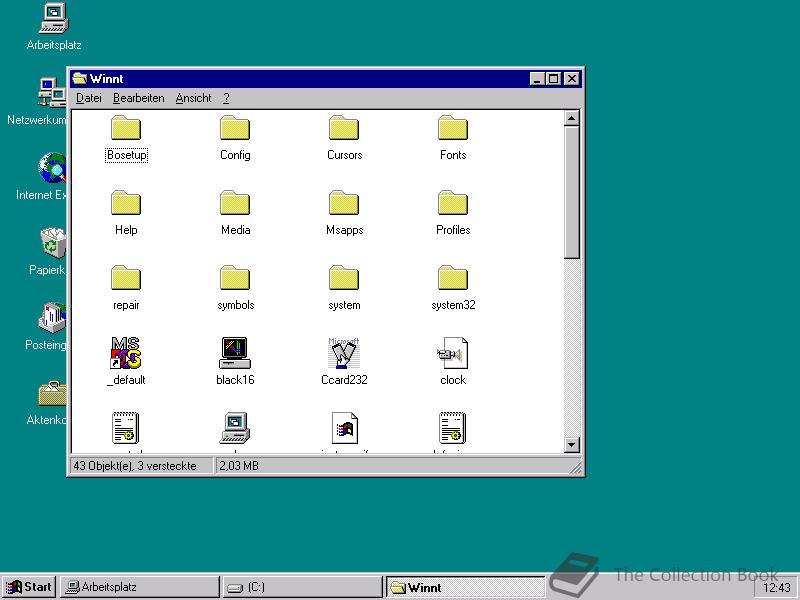Click the Winnt folder icon in title bar
Viewport: 800px width, 600px height.
pos(80,79)
